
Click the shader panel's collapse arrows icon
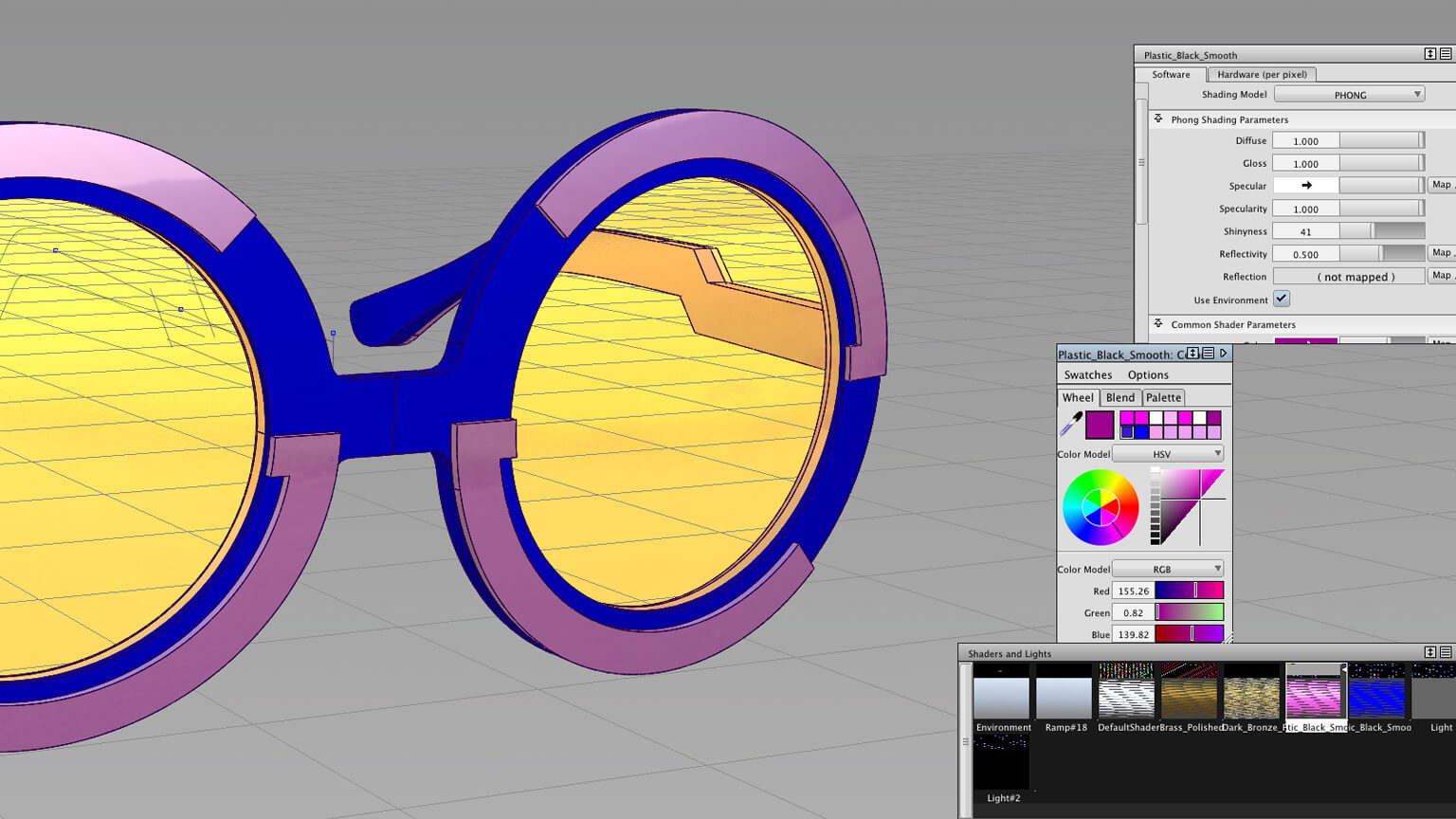click(1429, 54)
